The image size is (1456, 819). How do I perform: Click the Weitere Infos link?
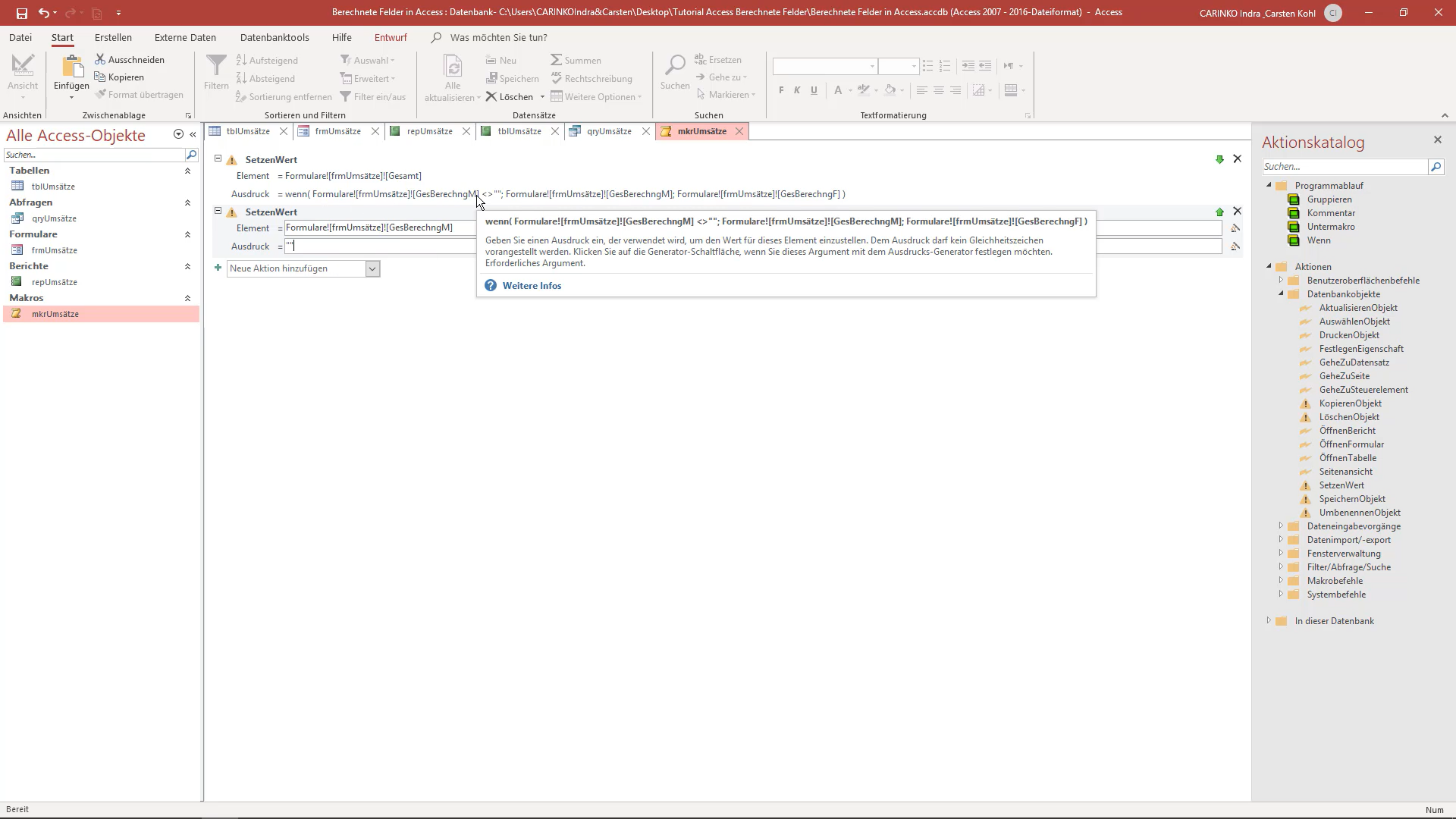pos(532,286)
